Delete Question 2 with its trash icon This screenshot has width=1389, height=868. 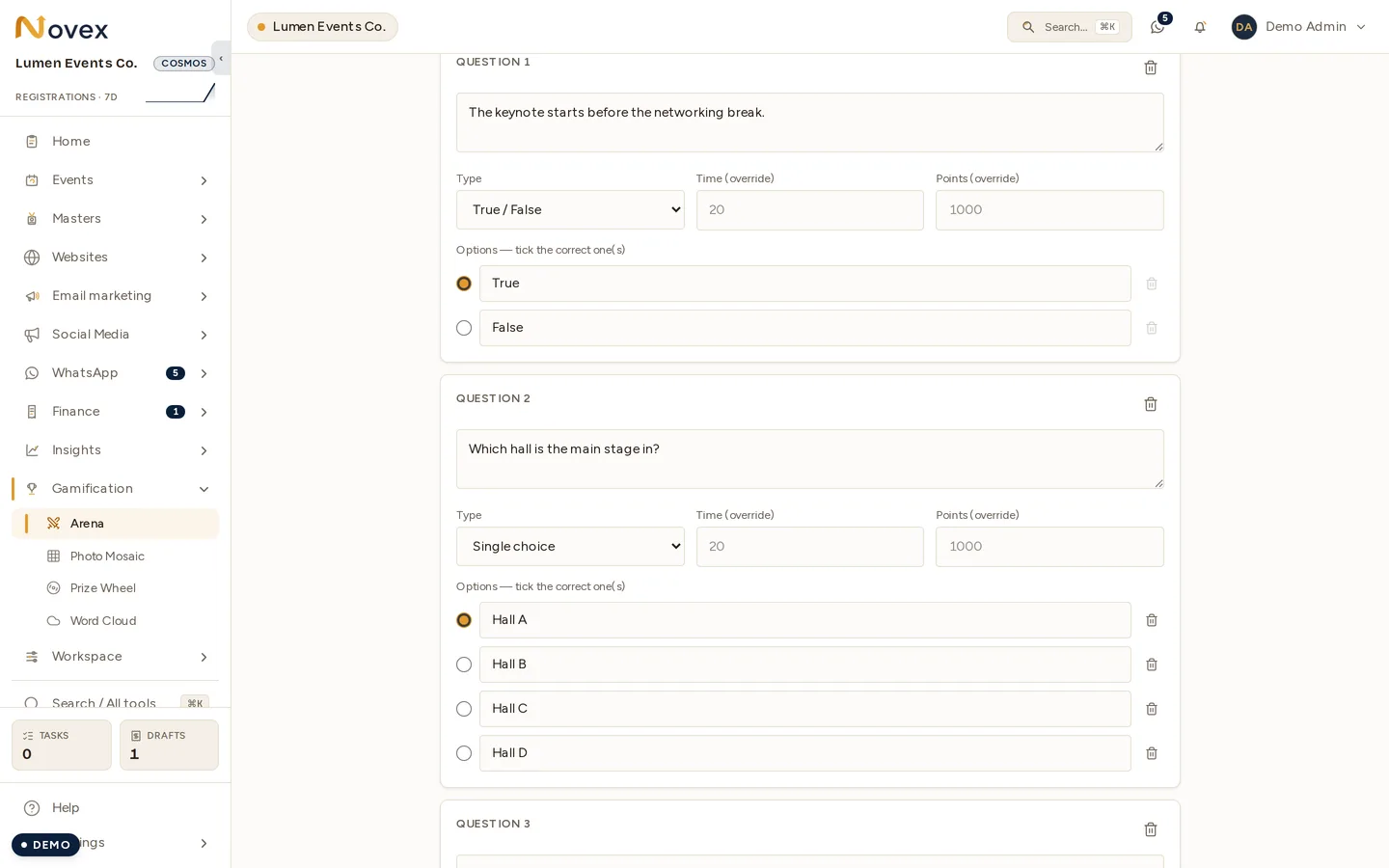(1150, 404)
